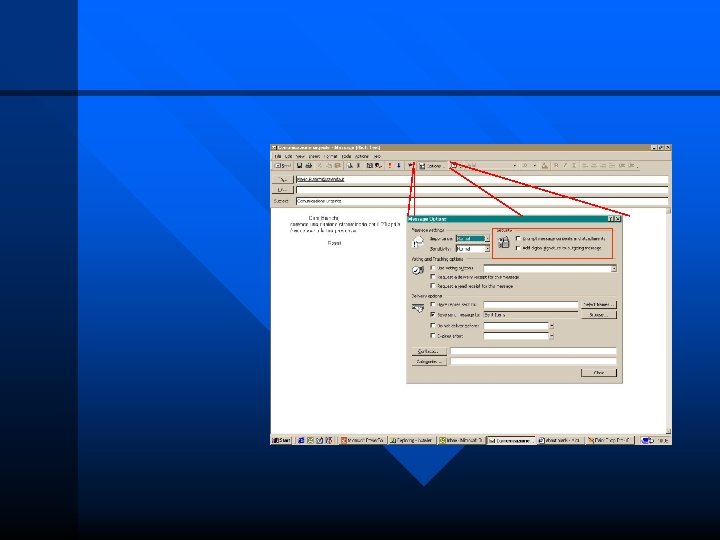720x540 pixels.
Task: Open the Expires after date dropdown
Action: point(551,336)
